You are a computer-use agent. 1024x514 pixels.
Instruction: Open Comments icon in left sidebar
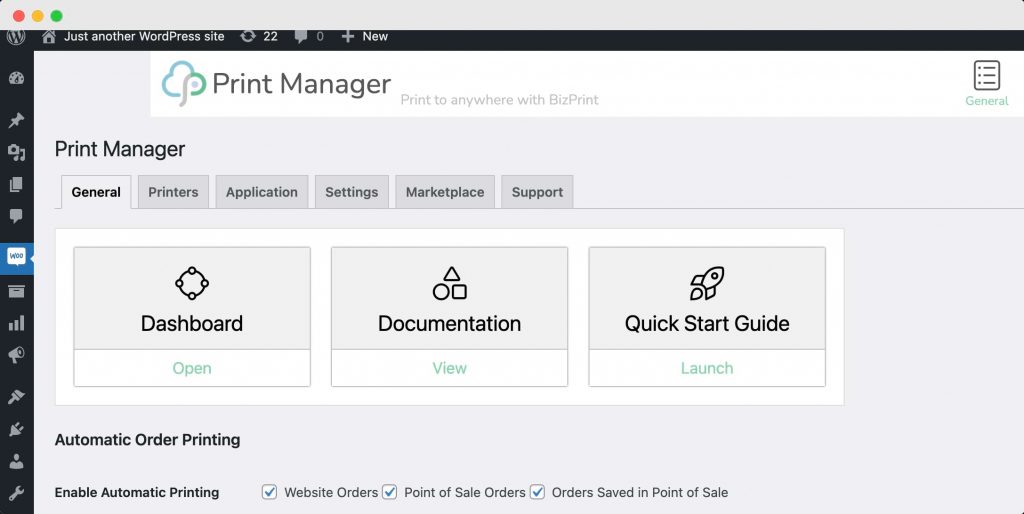tap(16, 216)
